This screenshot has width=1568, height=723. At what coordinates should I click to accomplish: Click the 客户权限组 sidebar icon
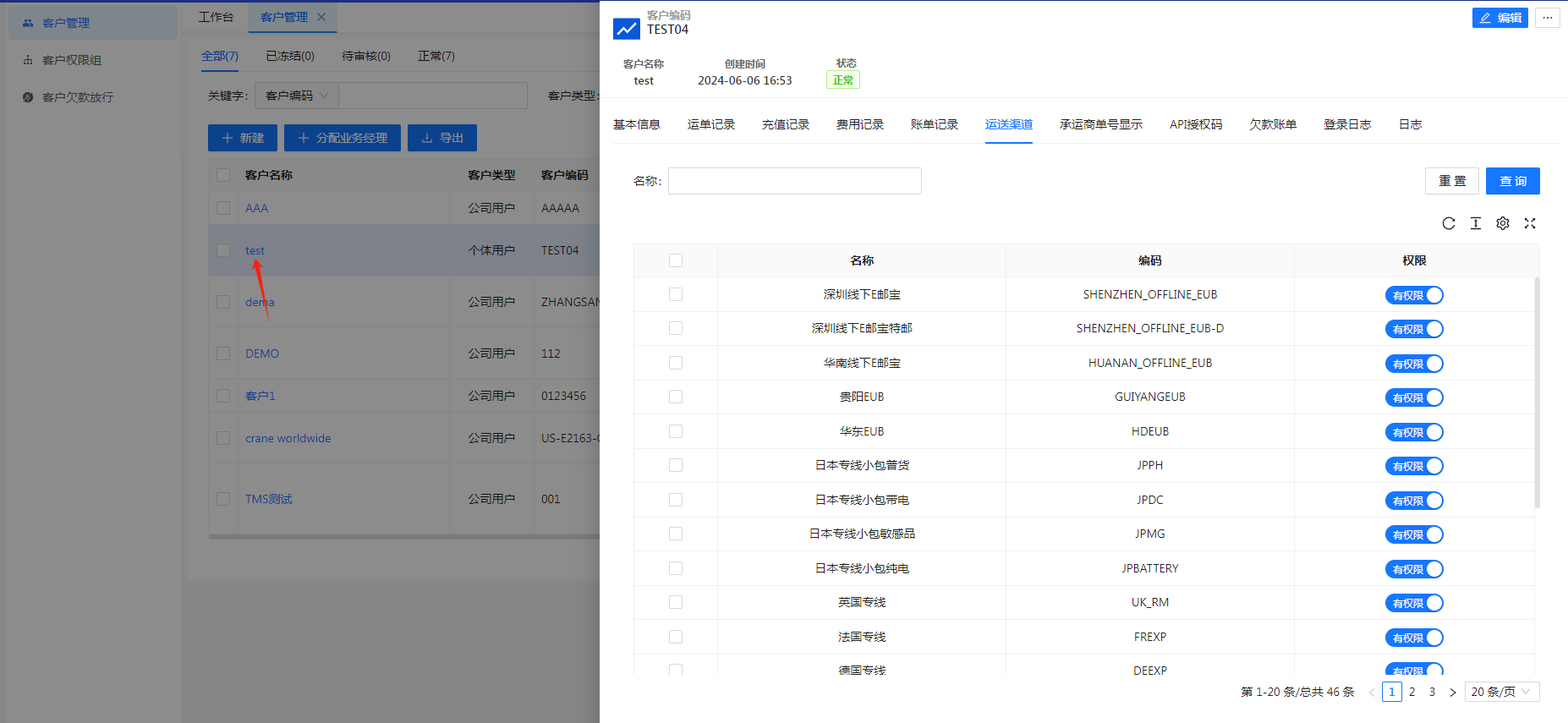point(28,60)
